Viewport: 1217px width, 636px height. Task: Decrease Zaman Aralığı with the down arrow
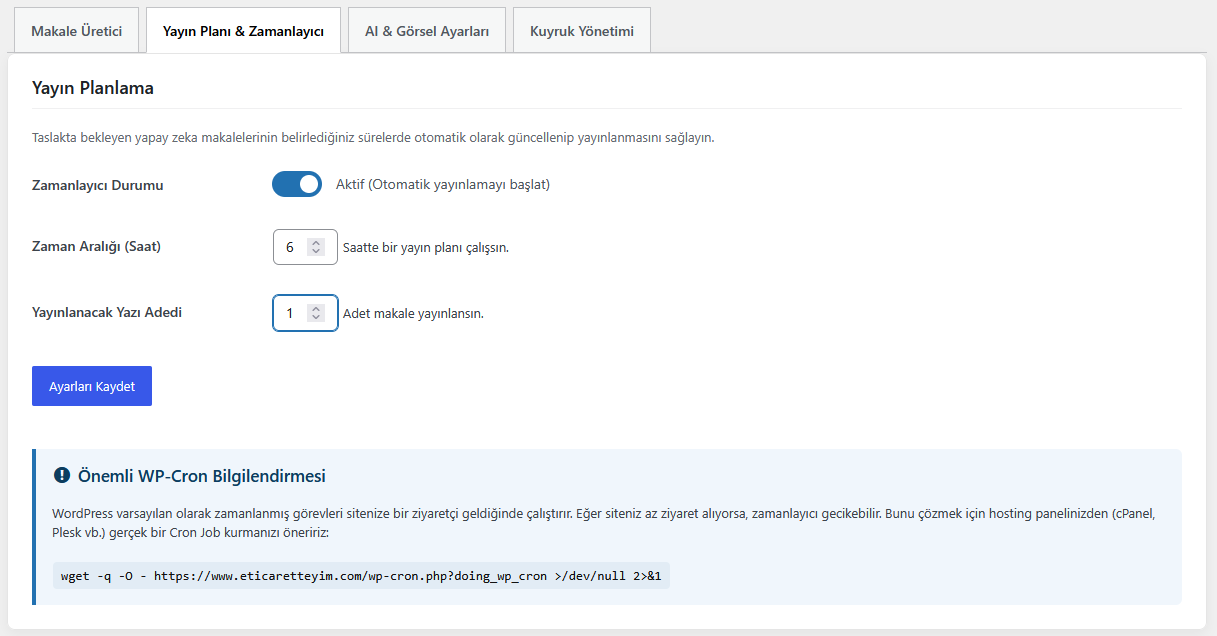click(316, 251)
